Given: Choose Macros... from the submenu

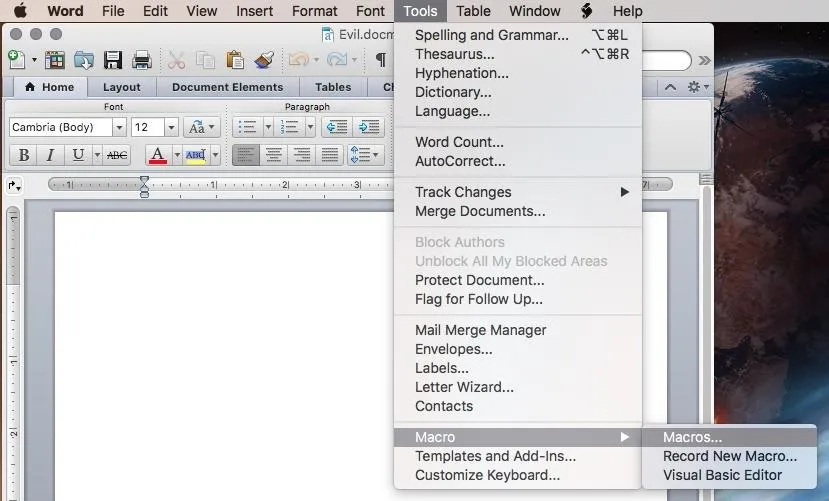Looking at the screenshot, I should click(x=729, y=437).
